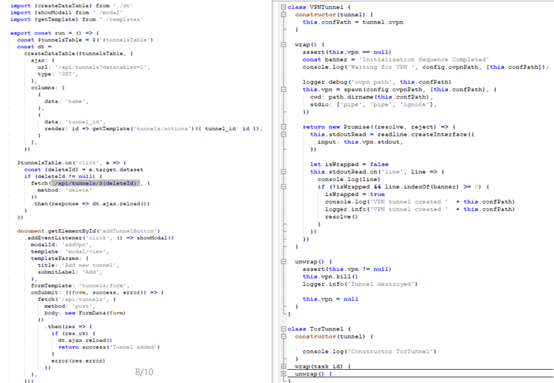Click the template: 'modal/view' line
The image size is (554, 383).
[70, 252]
